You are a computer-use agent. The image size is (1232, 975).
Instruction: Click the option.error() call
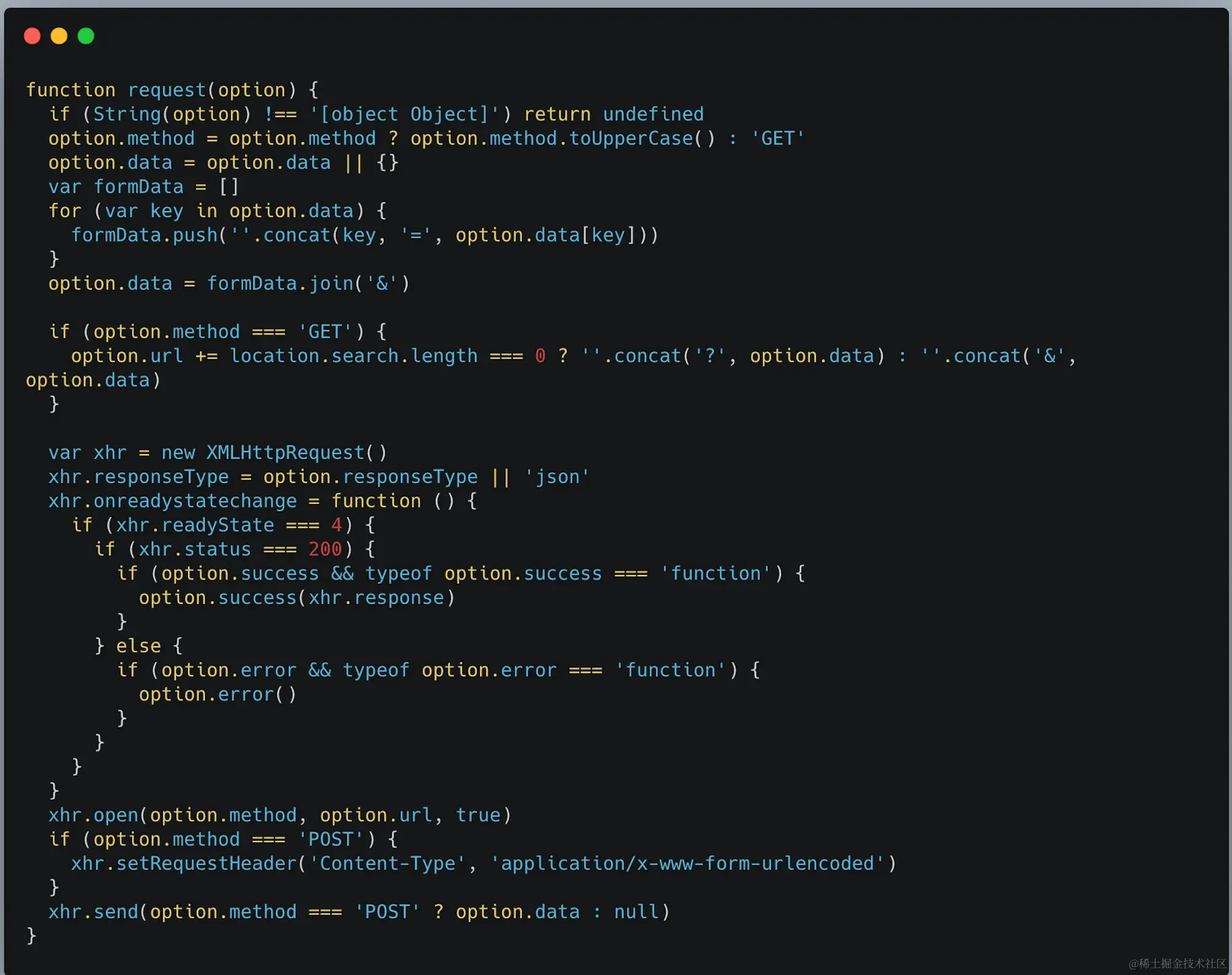point(217,694)
